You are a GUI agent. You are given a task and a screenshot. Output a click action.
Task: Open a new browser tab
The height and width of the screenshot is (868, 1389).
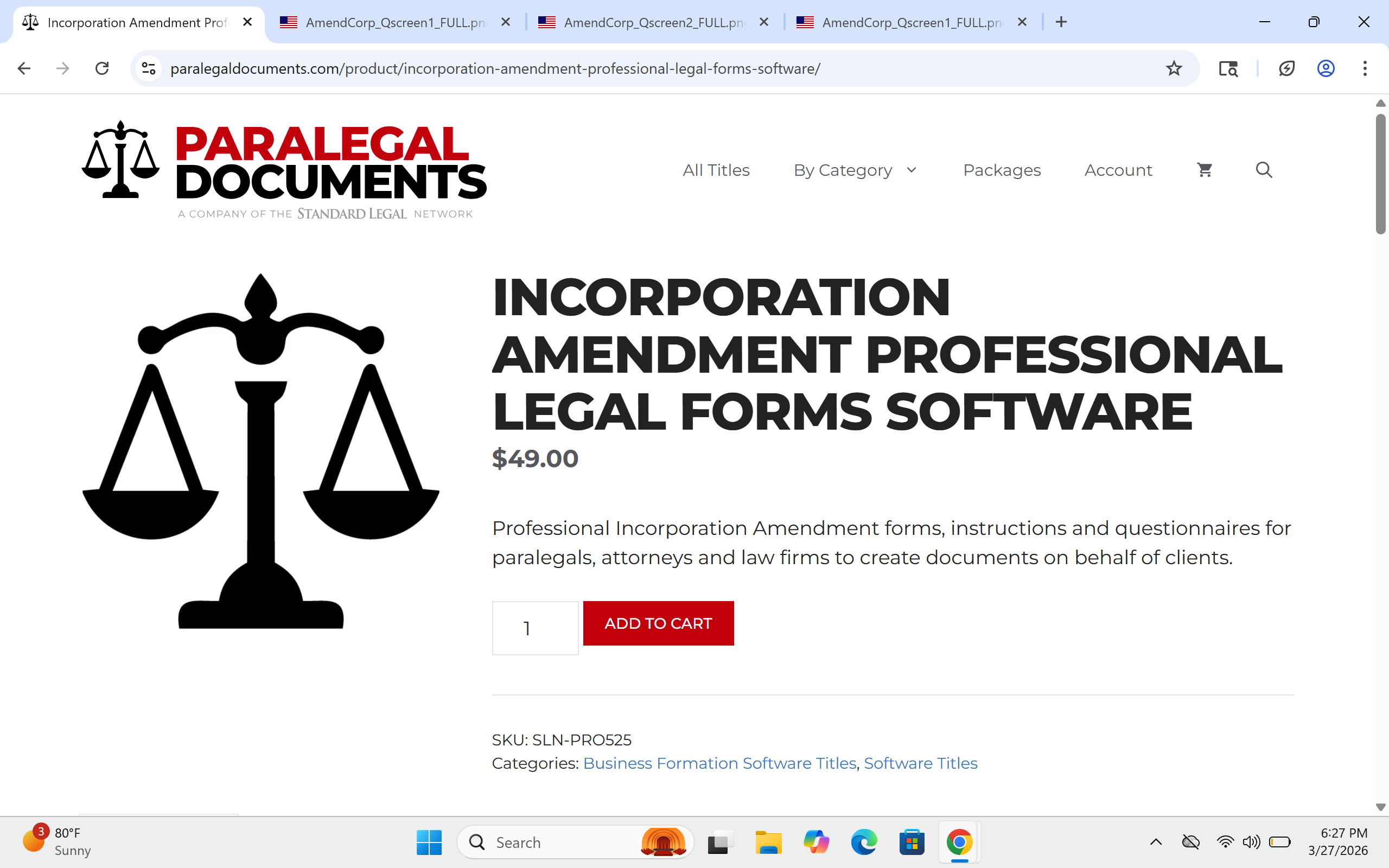[1061, 22]
